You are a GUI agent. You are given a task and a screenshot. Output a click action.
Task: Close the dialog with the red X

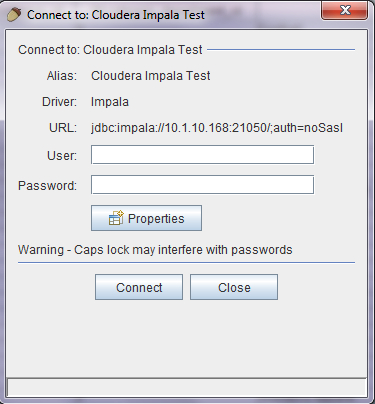(345, 10)
